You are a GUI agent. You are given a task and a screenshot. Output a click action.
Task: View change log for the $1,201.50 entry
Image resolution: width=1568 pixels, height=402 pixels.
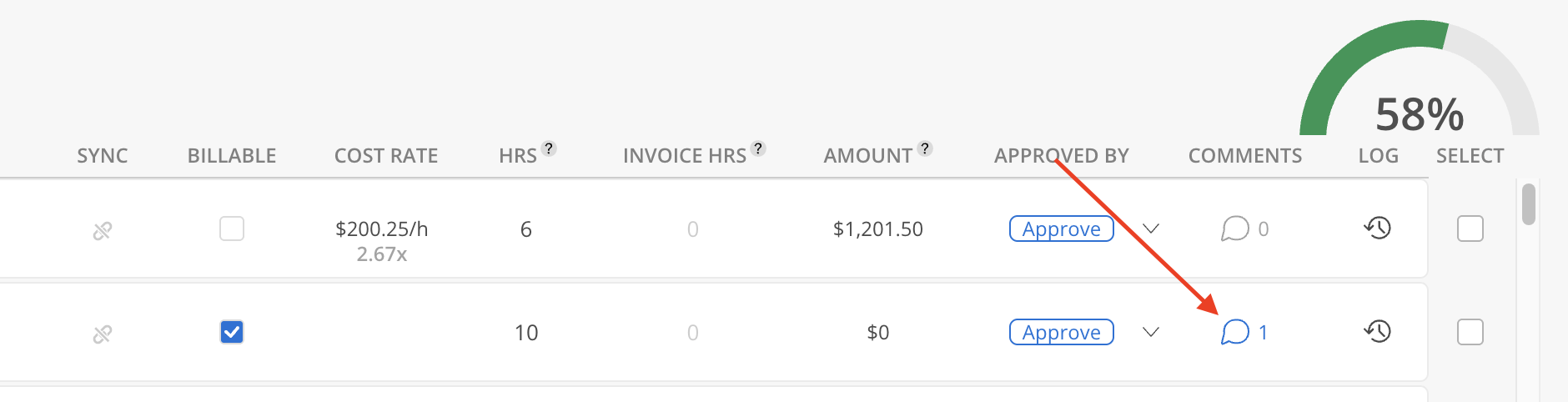click(1378, 228)
